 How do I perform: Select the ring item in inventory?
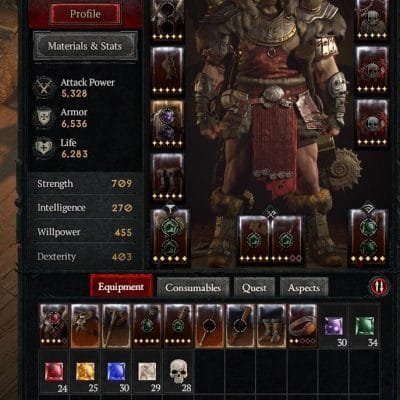click(x=302, y=325)
